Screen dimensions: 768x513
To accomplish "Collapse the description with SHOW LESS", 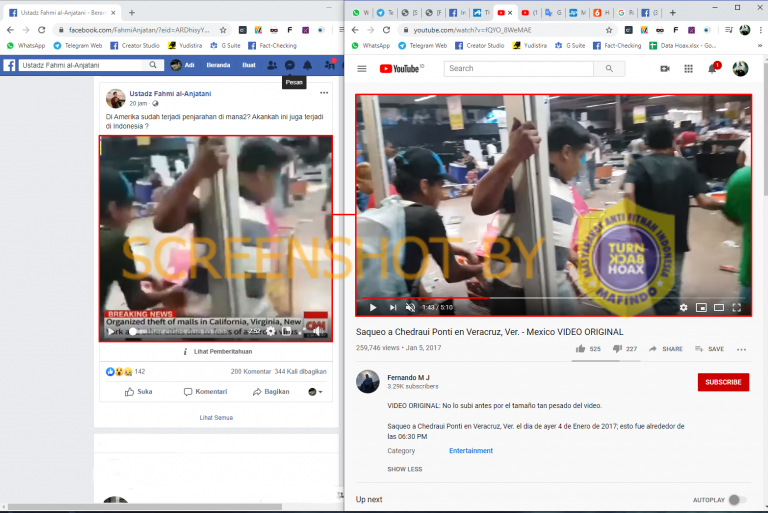I will tap(405, 469).
